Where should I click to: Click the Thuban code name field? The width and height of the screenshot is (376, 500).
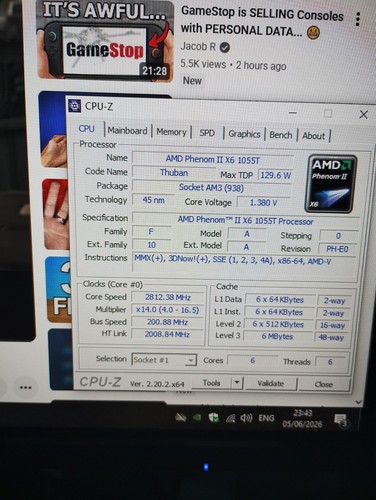coord(174,173)
